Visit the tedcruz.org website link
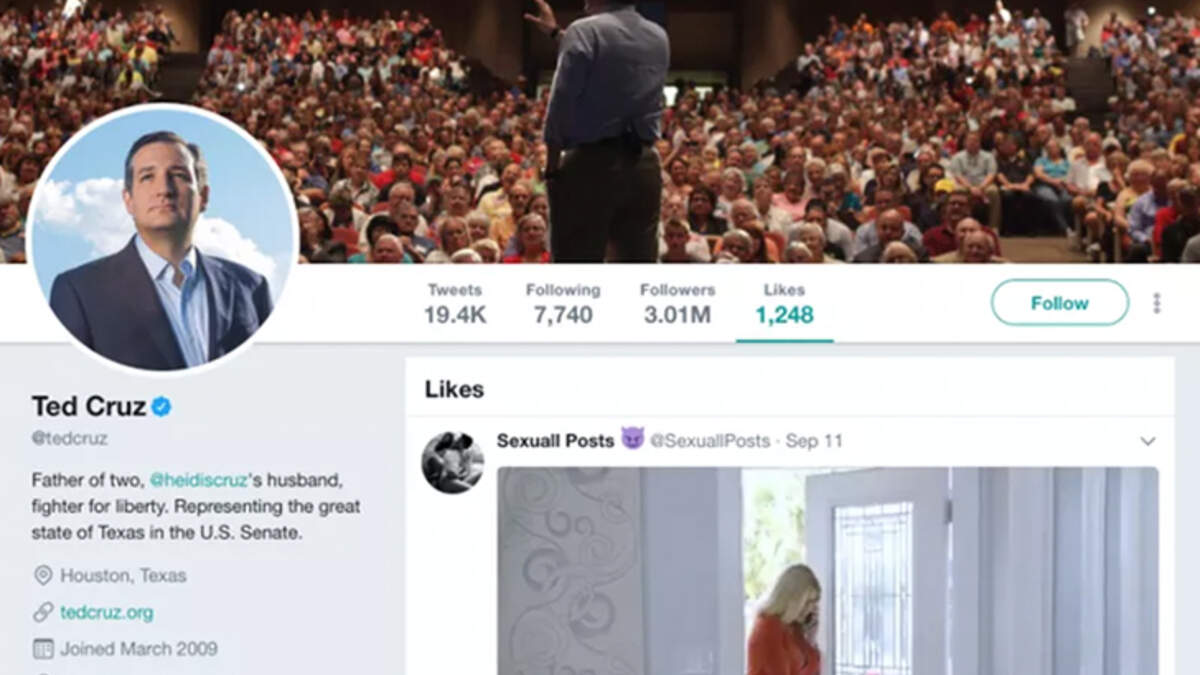The image size is (1200, 675). click(x=107, y=612)
